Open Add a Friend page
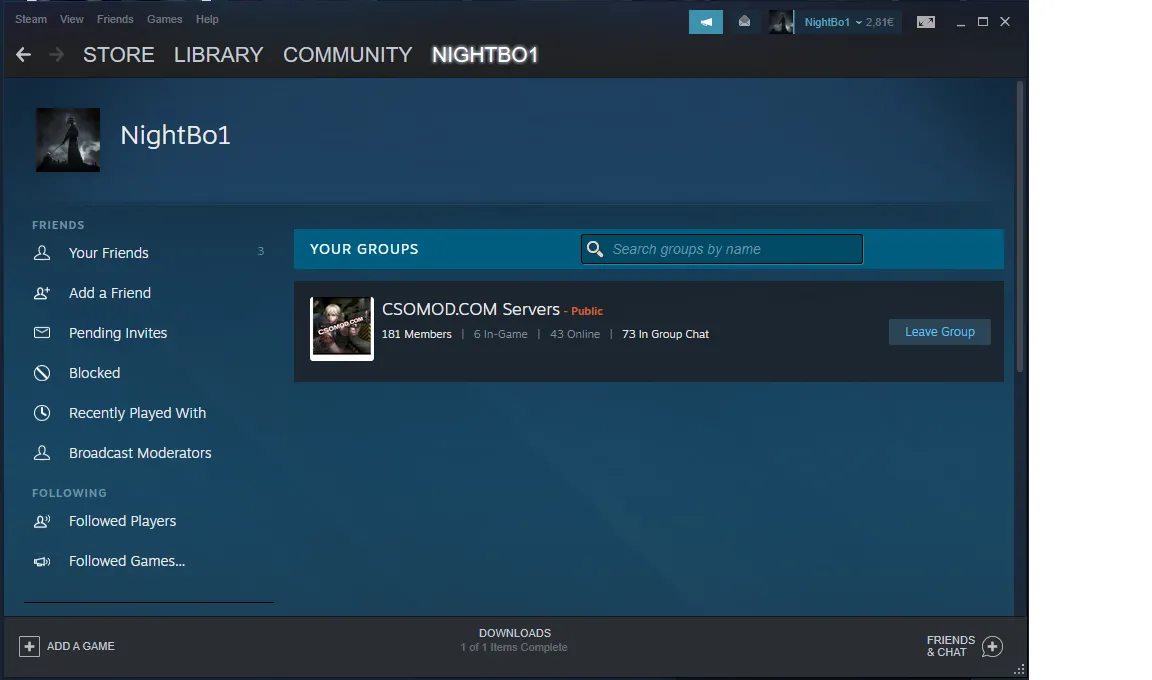This screenshot has height=680, width=1152. pos(110,293)
